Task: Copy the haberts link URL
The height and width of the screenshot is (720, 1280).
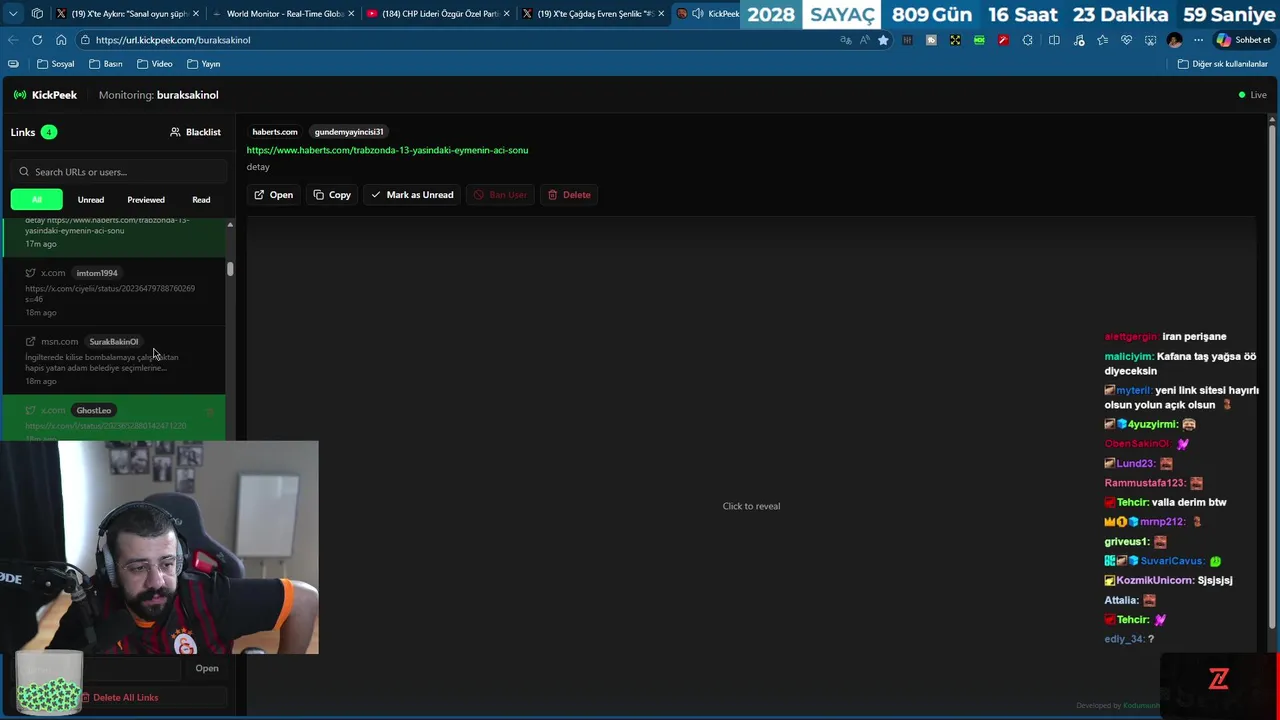Action: [332, 195]
